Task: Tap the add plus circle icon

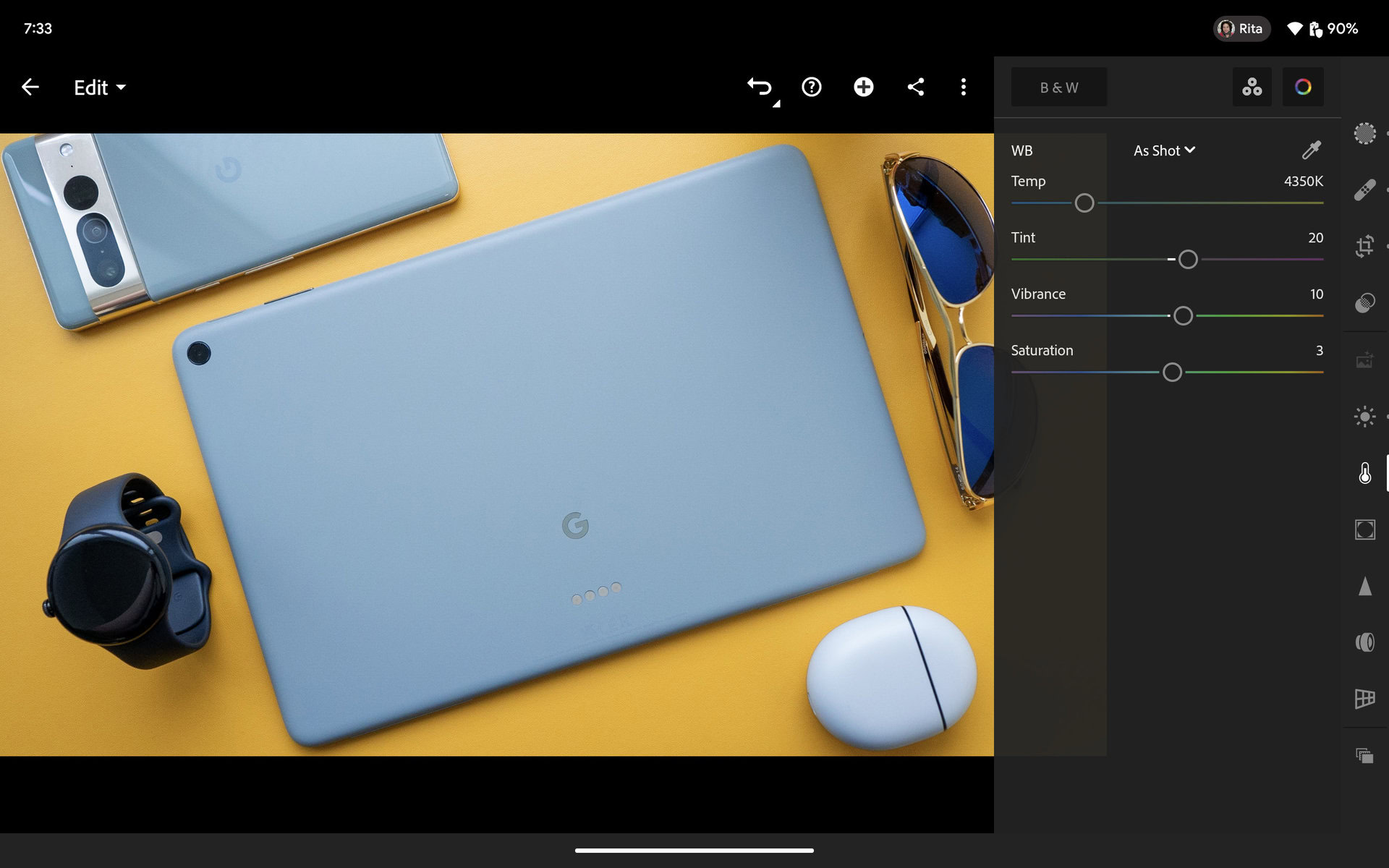Action: [x=863, y=88]
